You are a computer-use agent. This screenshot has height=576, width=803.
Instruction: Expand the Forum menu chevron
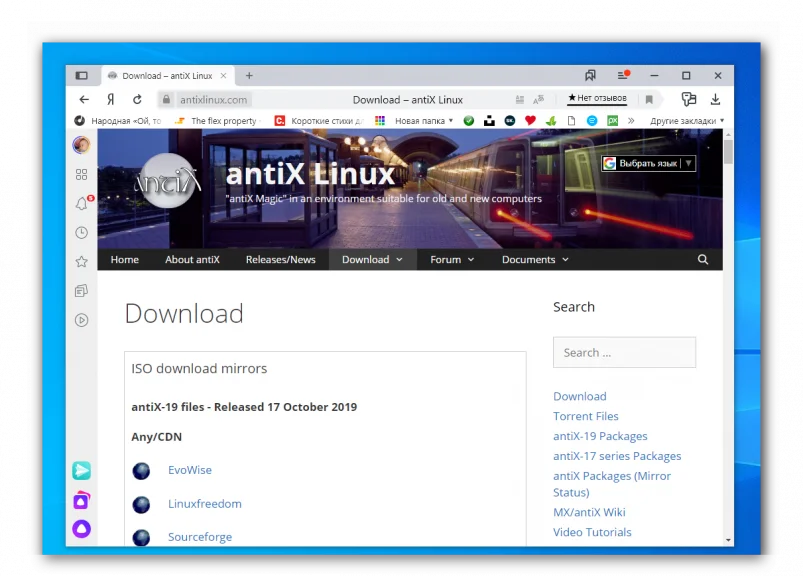click(x=471, y=260)
